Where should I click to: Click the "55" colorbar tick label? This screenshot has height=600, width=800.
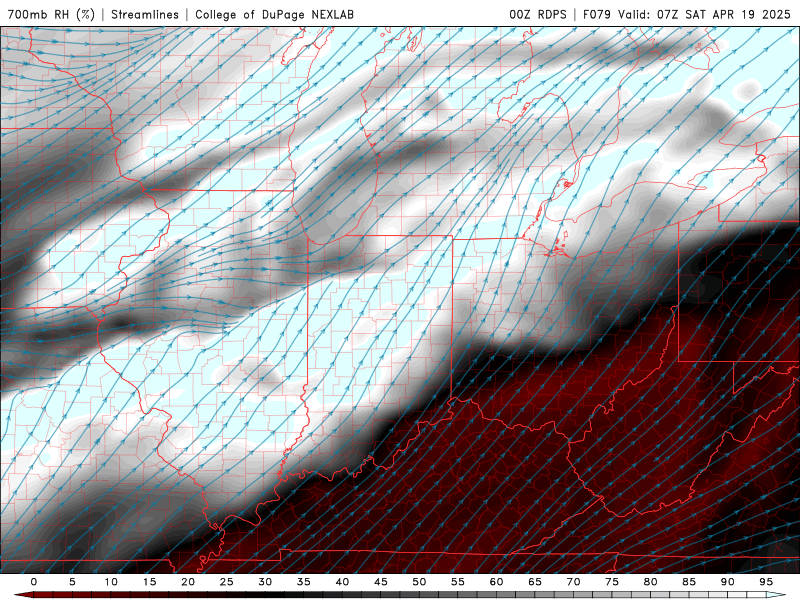[458, 582]
